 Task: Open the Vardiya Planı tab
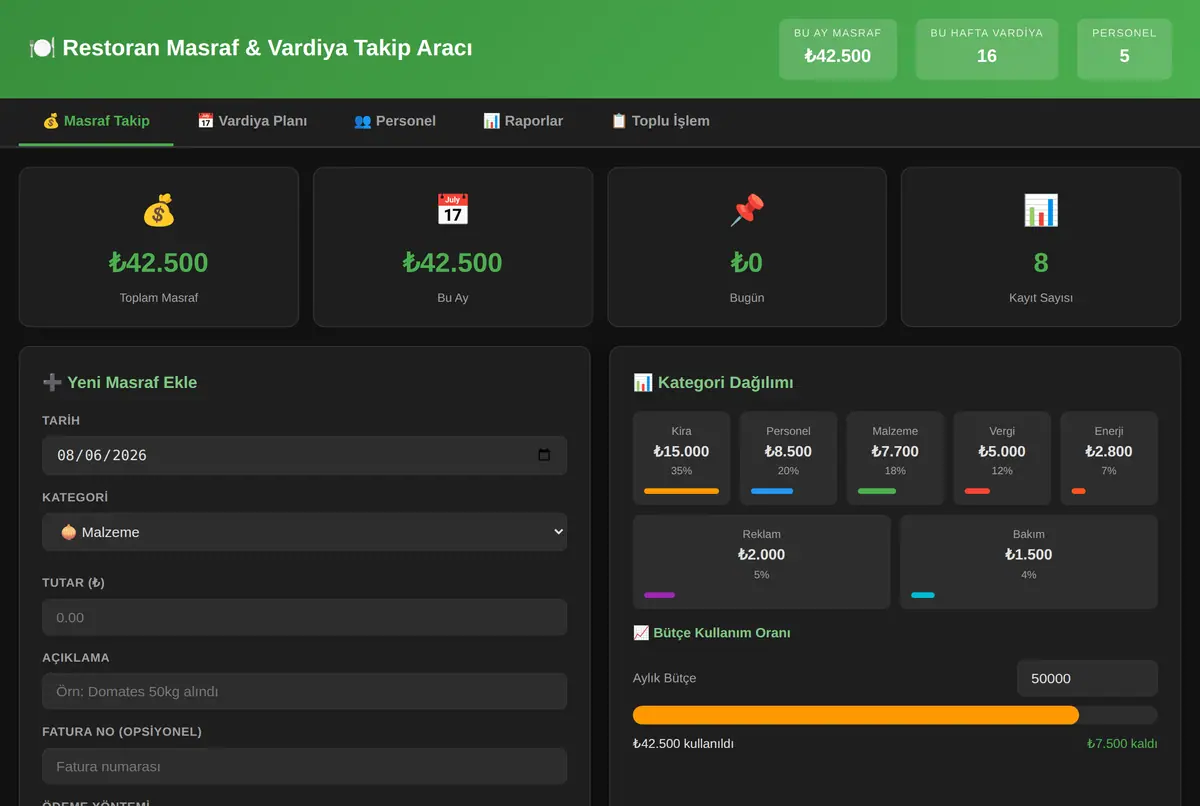[252, 121]
